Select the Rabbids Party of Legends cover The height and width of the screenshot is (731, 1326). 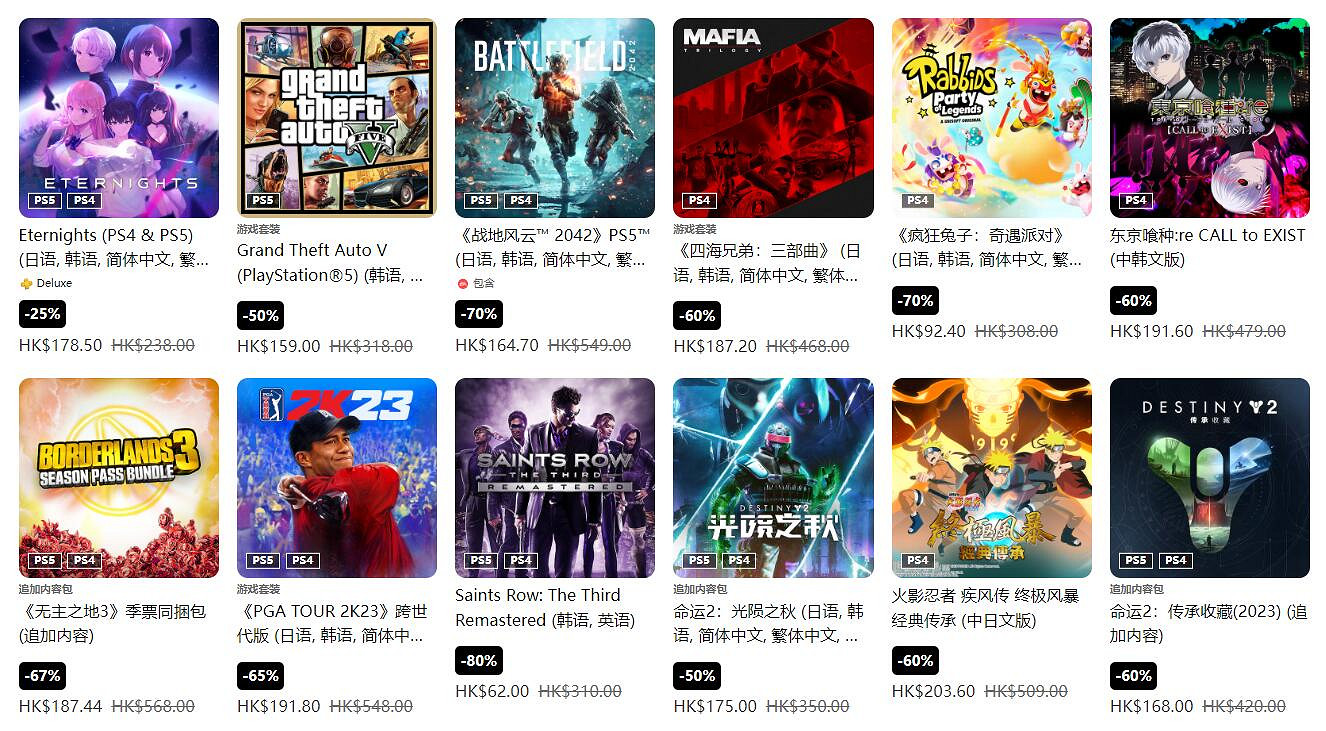(x=992, y=118)
